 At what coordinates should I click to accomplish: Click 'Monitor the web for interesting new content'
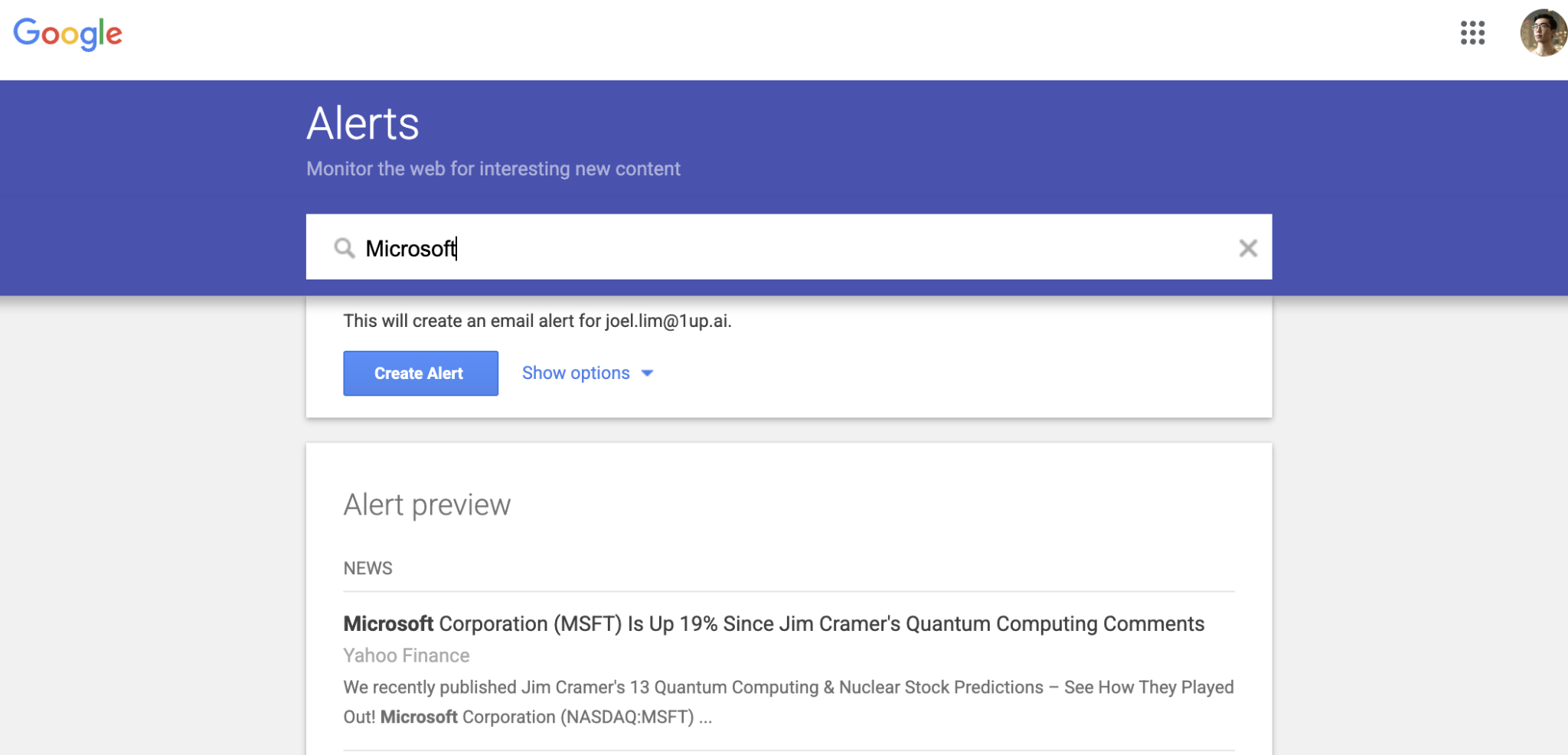[x=493, y=168]
